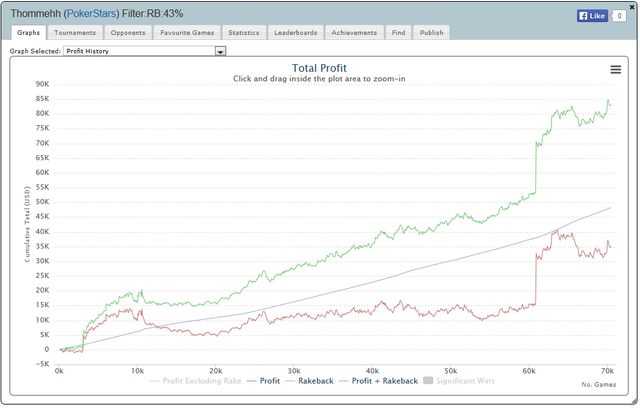
Task: Click the 'Click and drag inside' subtitle
Action: [319, 79]
